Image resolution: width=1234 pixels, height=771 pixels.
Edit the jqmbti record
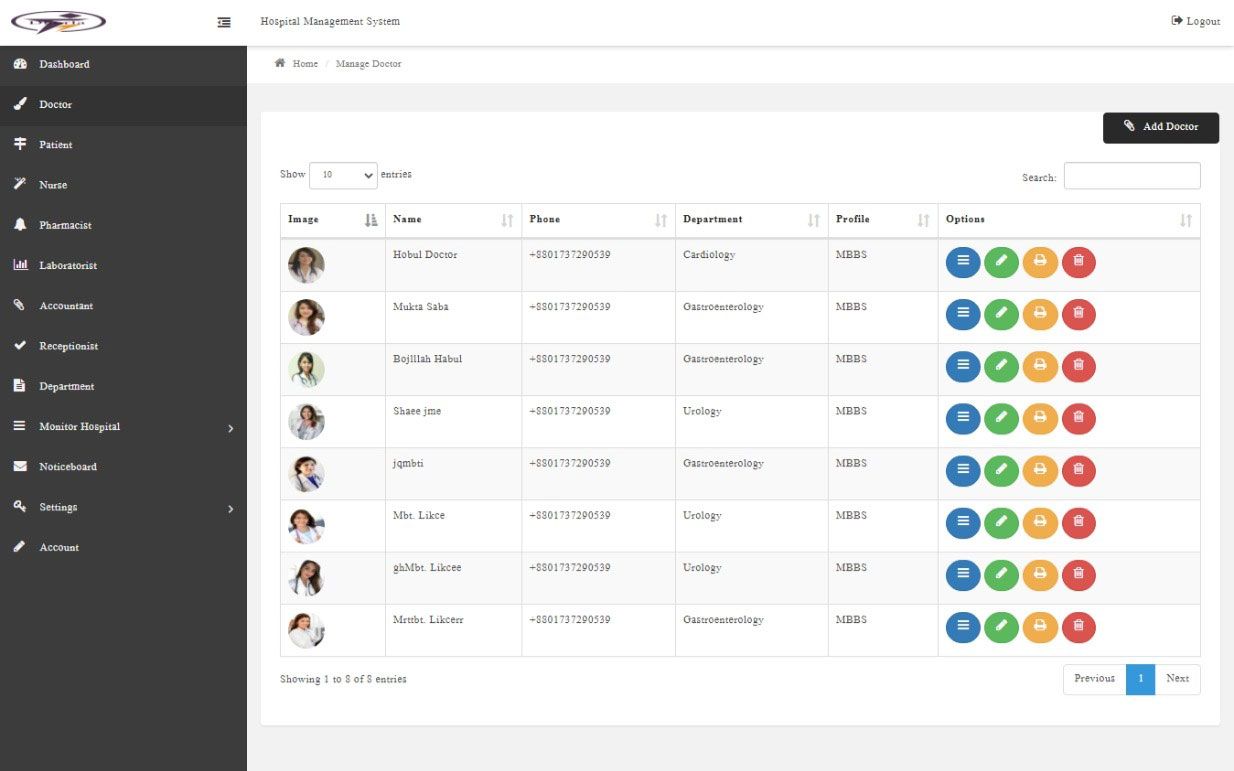[x=1002, y=470]
